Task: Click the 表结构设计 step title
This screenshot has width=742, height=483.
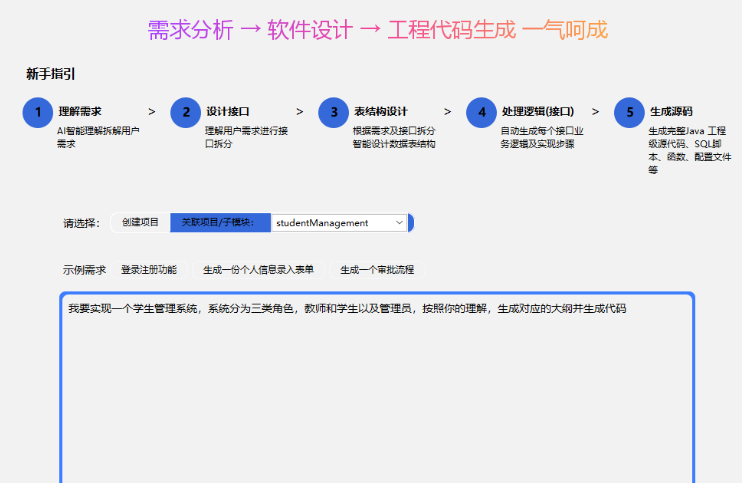Action: pos(381,112)
